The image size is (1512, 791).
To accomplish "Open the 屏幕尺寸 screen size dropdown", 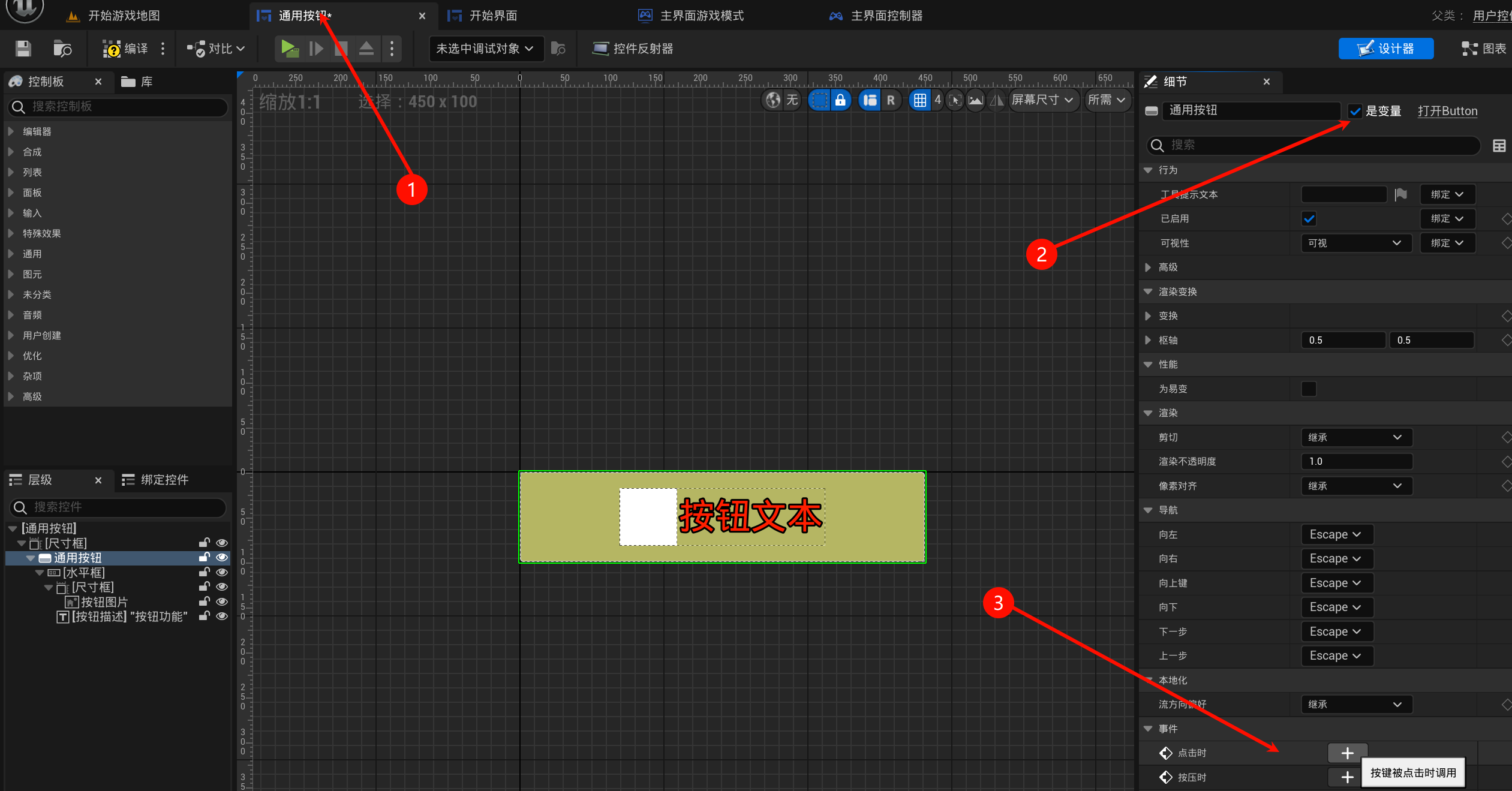I will click(1042, 100).
